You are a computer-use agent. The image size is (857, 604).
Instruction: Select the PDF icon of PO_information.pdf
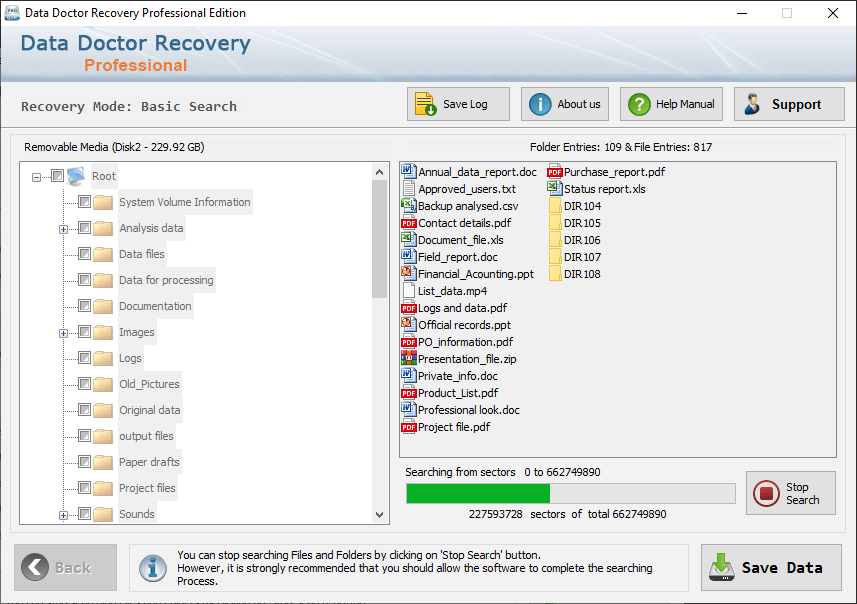408,342
